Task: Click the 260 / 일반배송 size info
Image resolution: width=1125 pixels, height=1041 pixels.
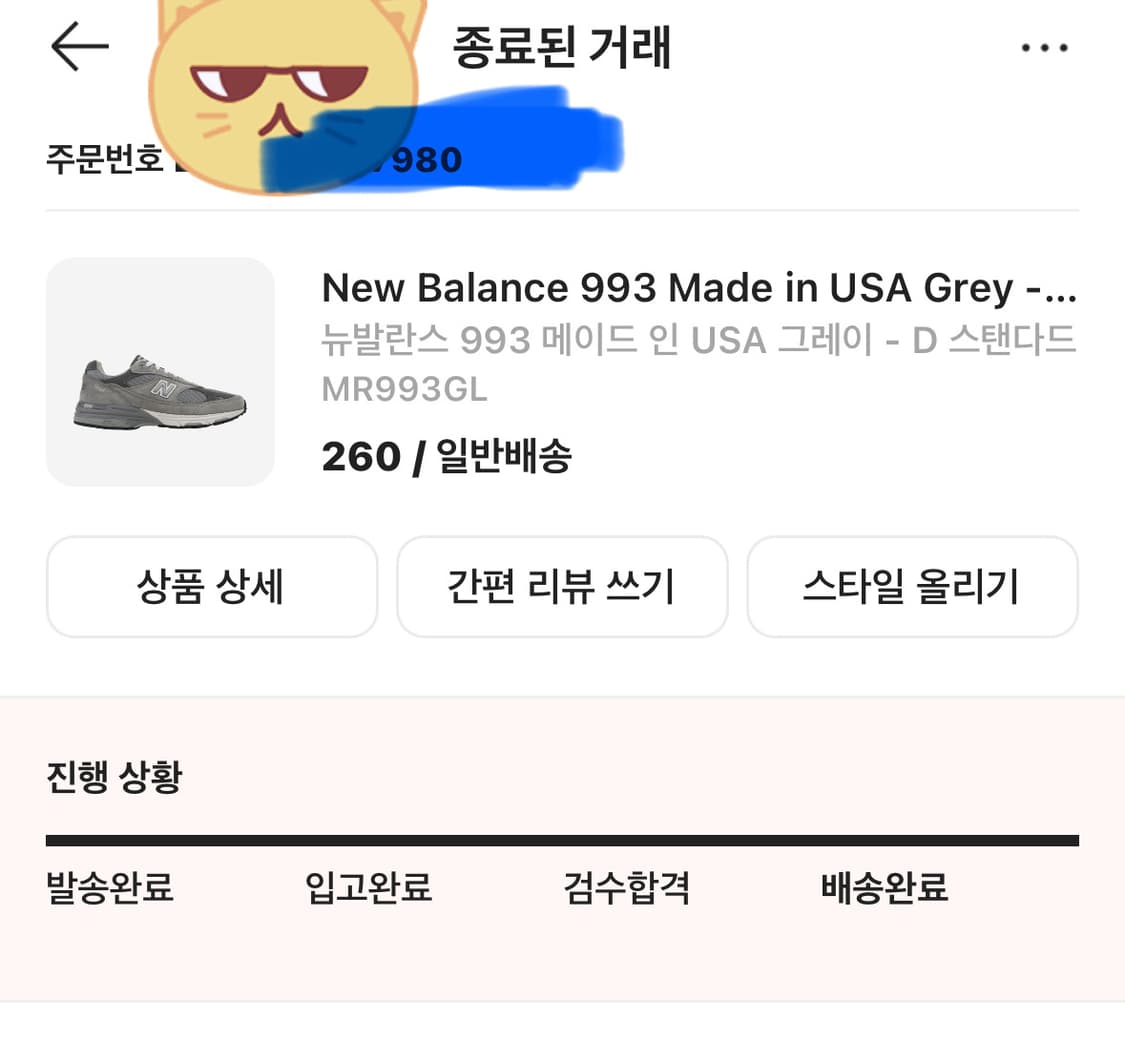Action: (x=447, y=456)
